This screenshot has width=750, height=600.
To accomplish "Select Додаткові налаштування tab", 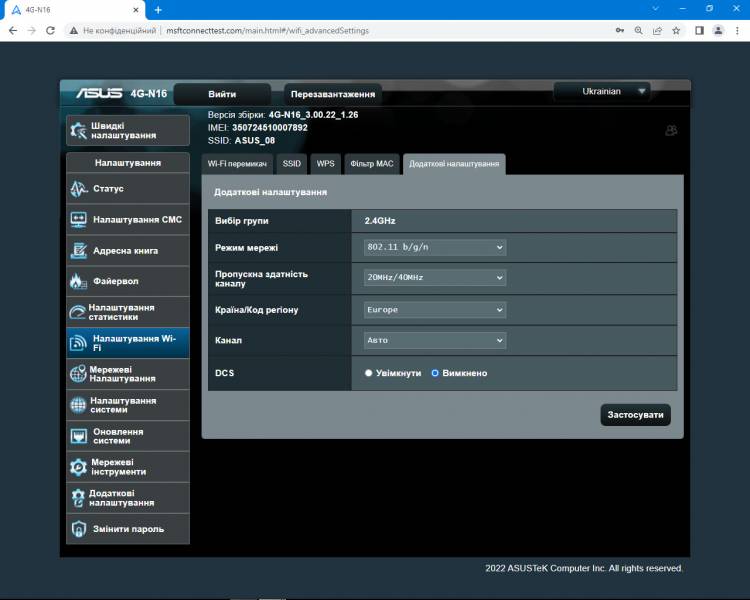I will (x=454, y=164).
